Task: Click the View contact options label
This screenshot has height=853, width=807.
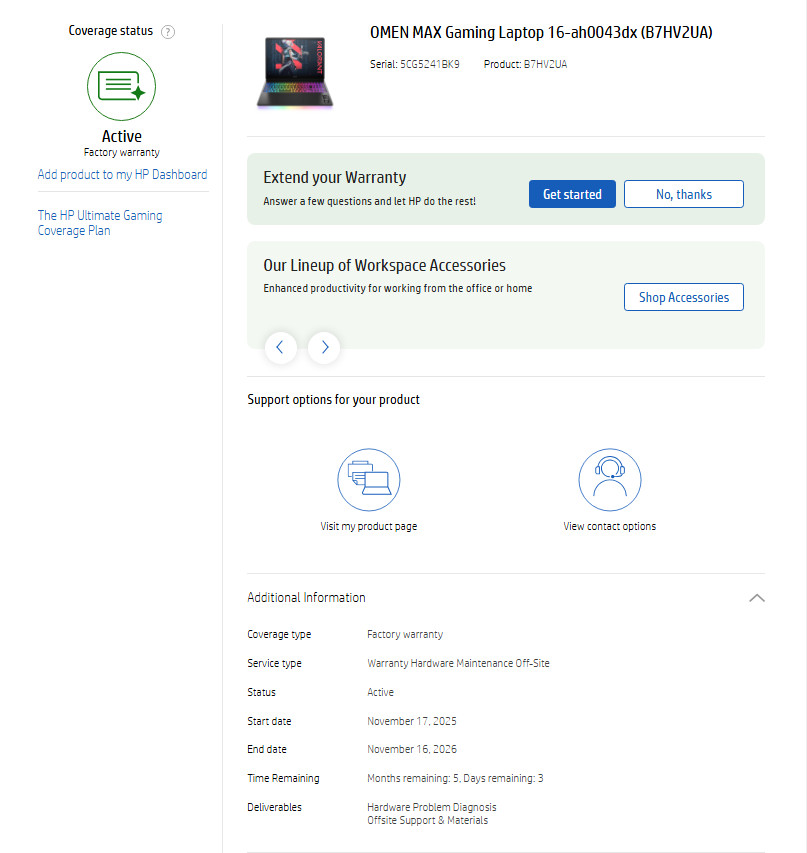Action: tap(609, 526)
